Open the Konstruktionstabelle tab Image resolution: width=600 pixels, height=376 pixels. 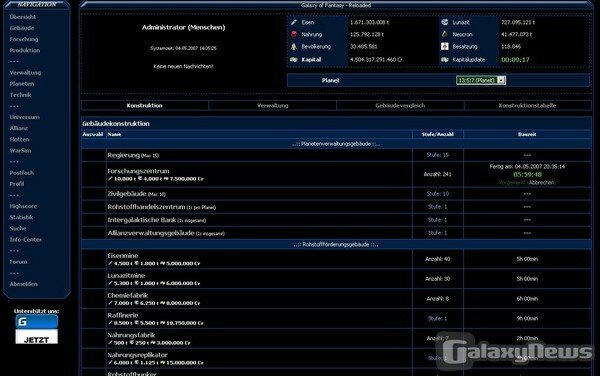click(x=527, y=105)
